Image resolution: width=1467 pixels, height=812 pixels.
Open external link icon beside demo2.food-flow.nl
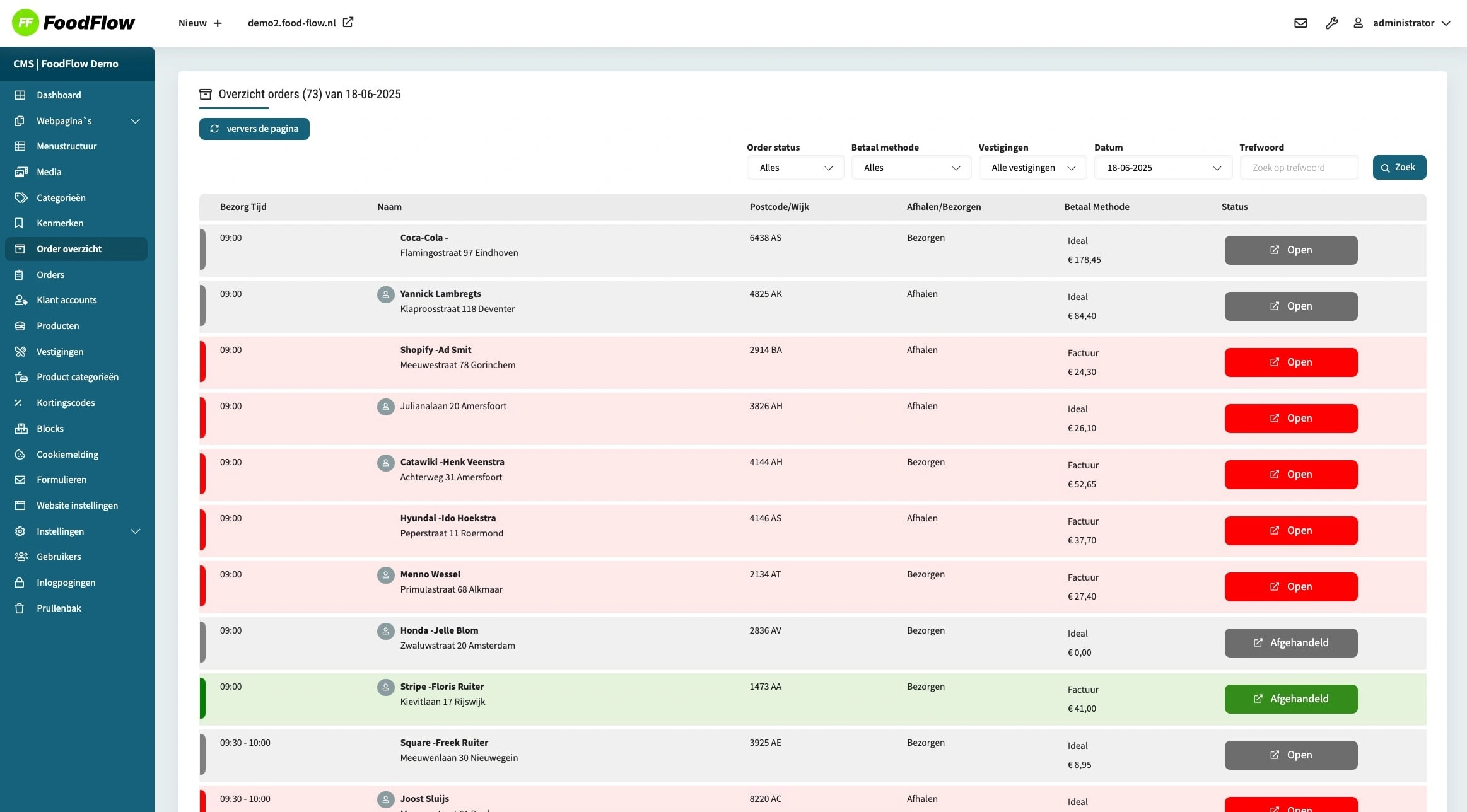(x=348, y=23)
